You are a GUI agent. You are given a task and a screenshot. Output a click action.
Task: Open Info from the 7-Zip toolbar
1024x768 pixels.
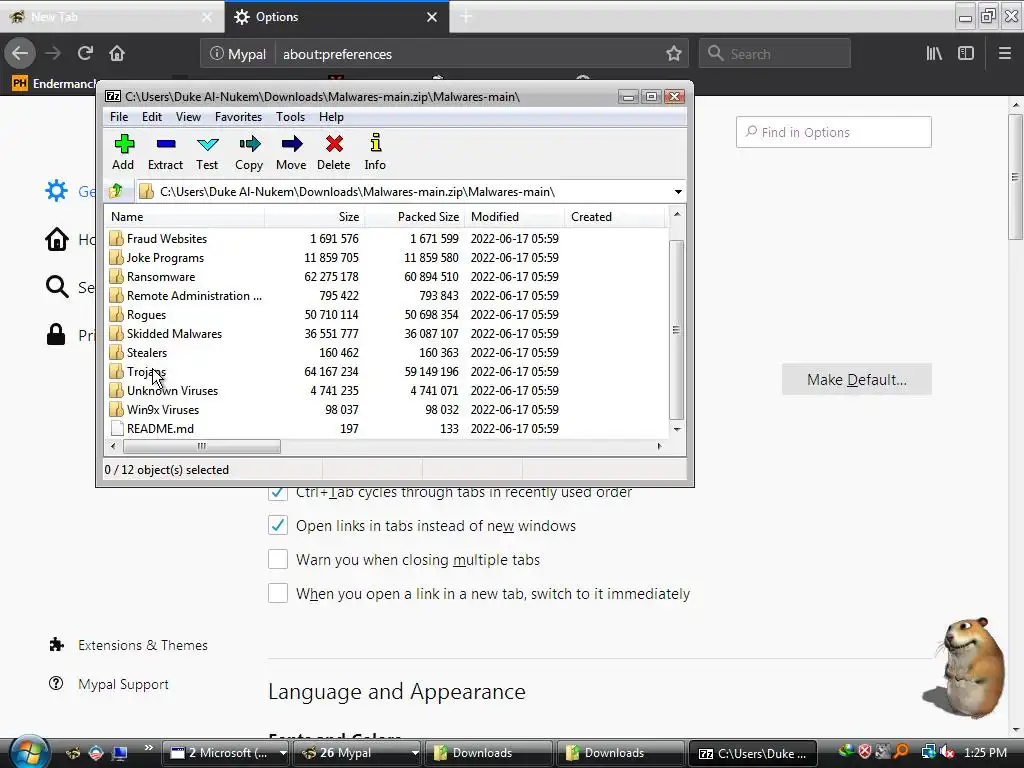375,152
